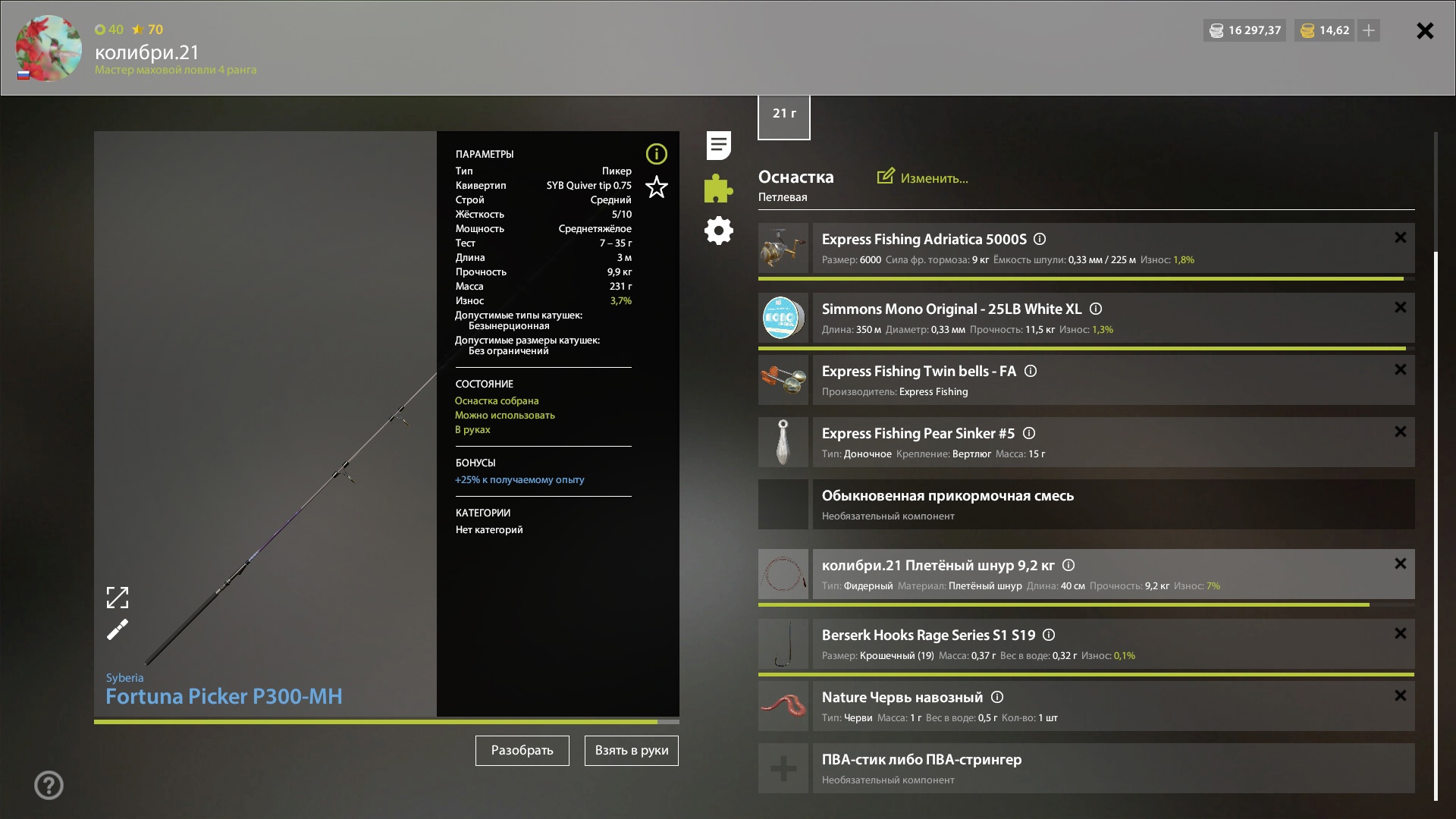Click the silver coin balance 16 297,37
1456x819 pixels.
click(1244, 30)
